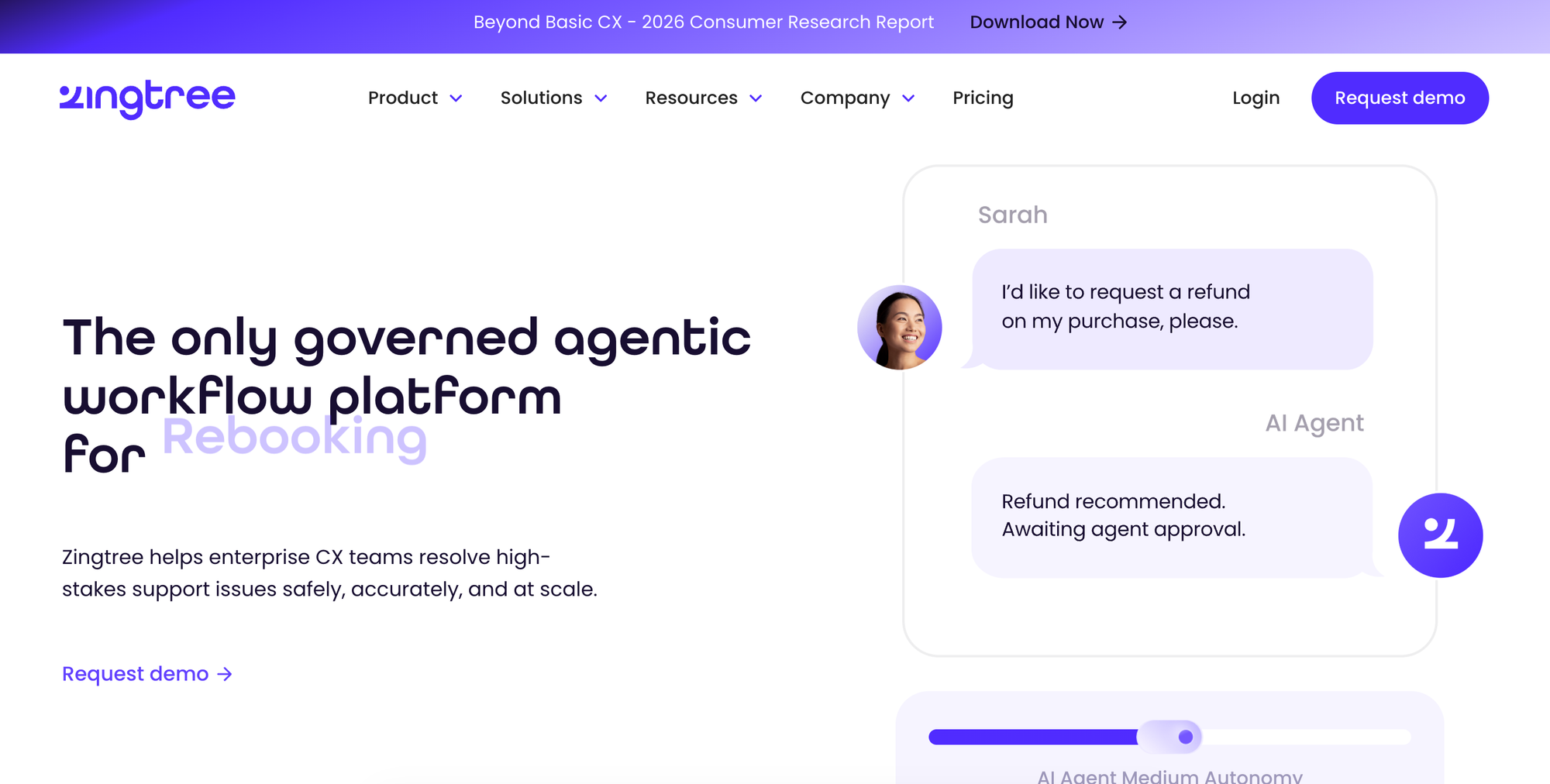The height and width of the screenshot is (784, 1550).
Task: Expand the Product dropdown chevron
Action: click(456, 98)
